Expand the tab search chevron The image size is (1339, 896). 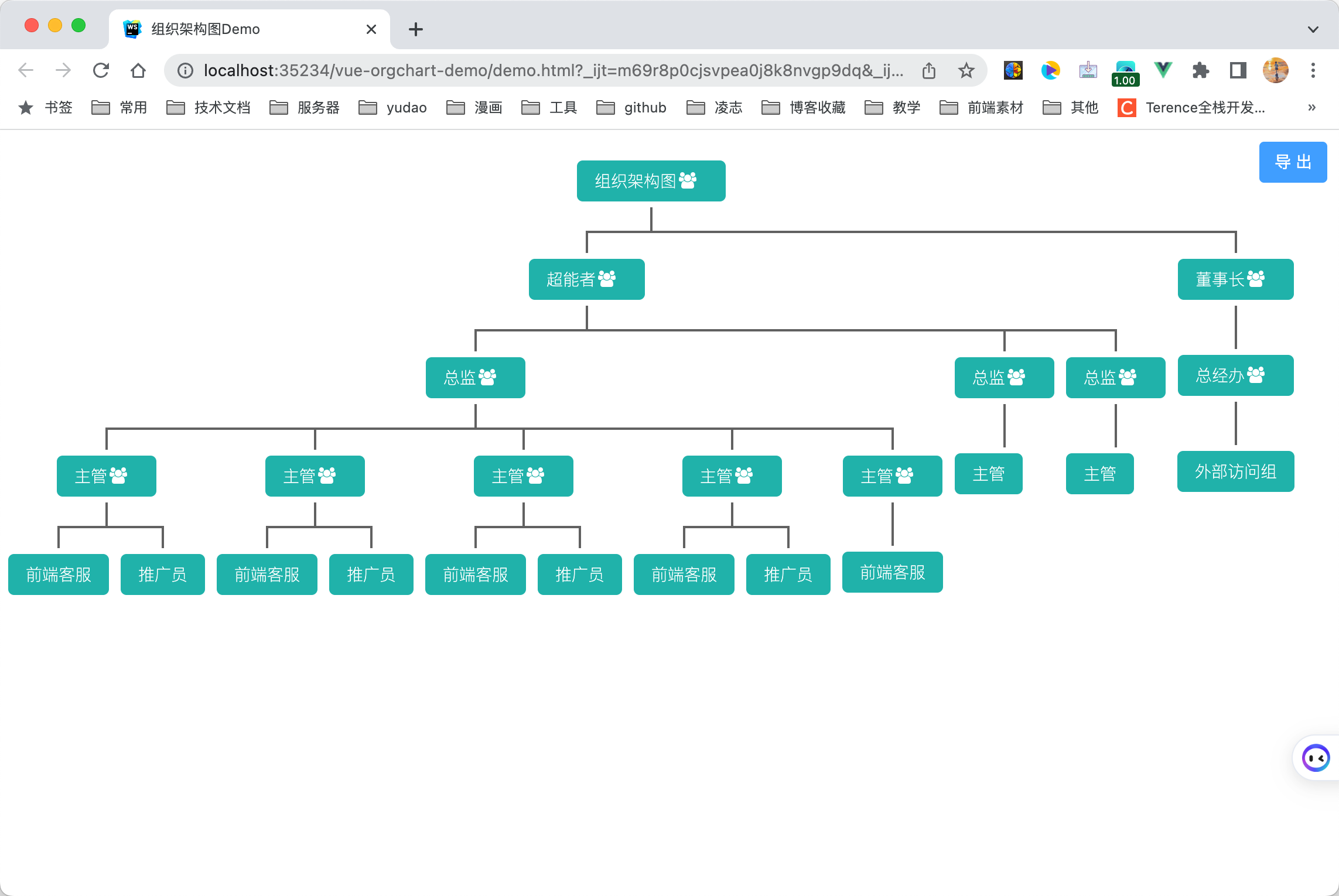(1313, 29)
